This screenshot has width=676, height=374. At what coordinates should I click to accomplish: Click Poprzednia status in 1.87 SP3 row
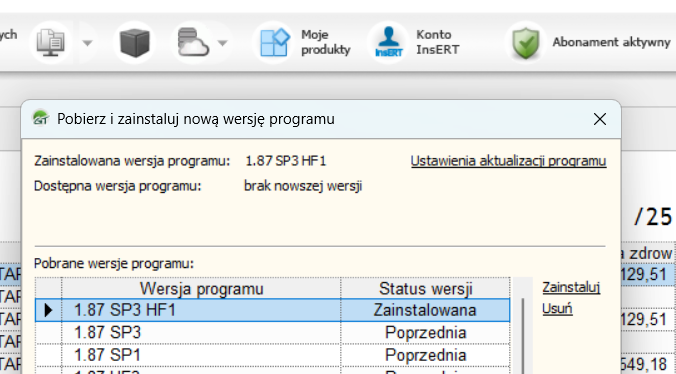point(425,333)
